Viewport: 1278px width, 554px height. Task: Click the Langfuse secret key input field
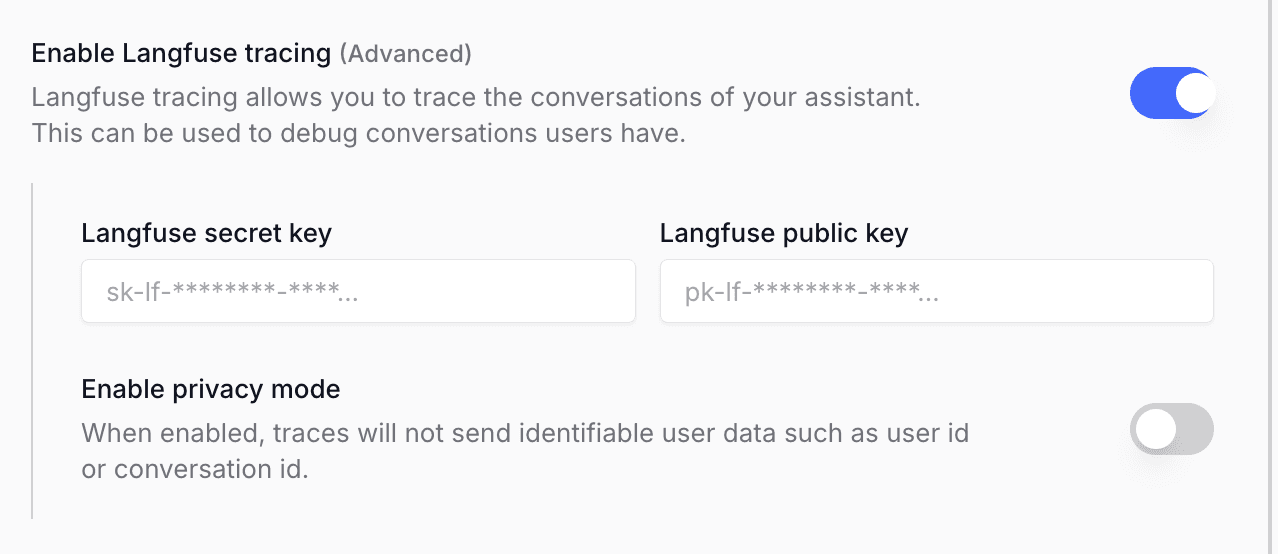pos(358,292)
